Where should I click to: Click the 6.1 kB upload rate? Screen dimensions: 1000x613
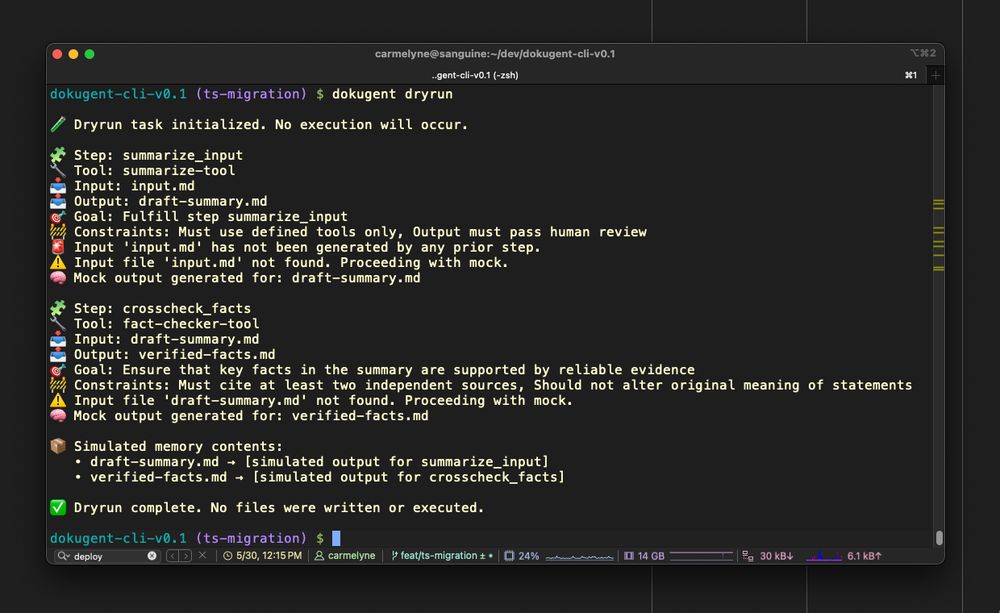click(864, 556)
